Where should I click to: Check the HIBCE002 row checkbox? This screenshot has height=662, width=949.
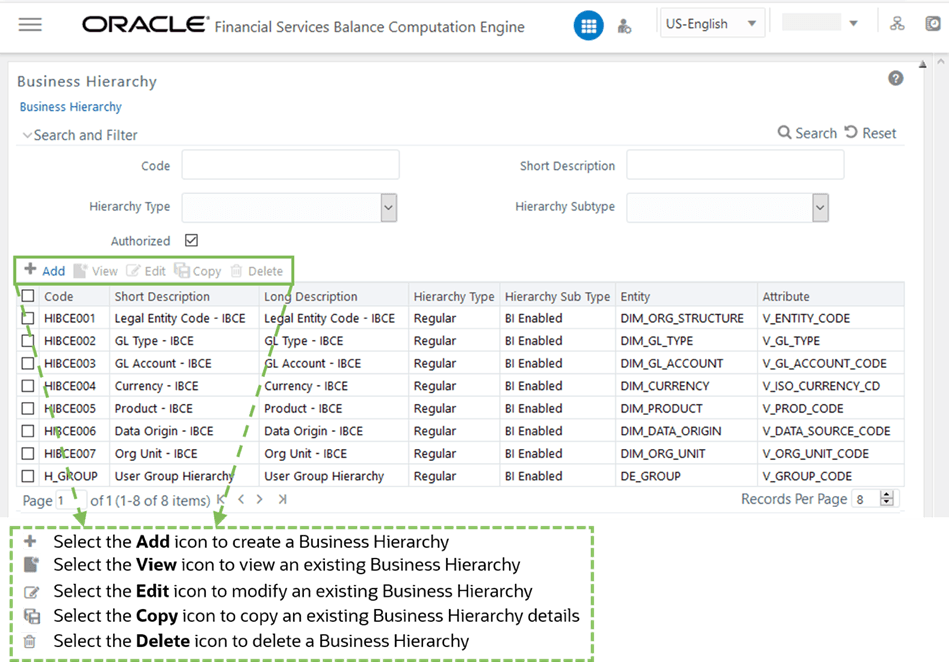28,341
